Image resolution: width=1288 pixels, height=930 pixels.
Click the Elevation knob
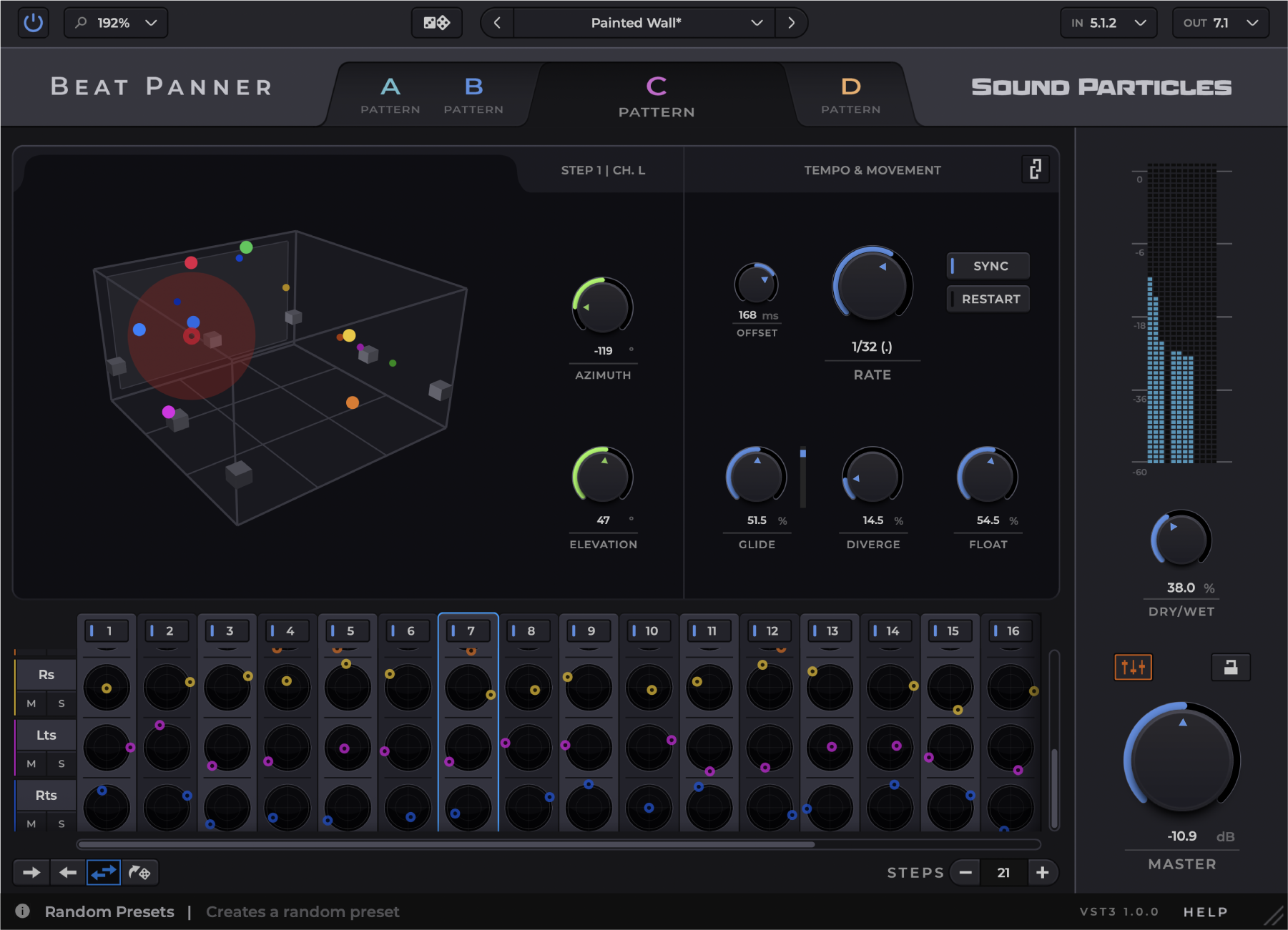[x=603, y=476]
